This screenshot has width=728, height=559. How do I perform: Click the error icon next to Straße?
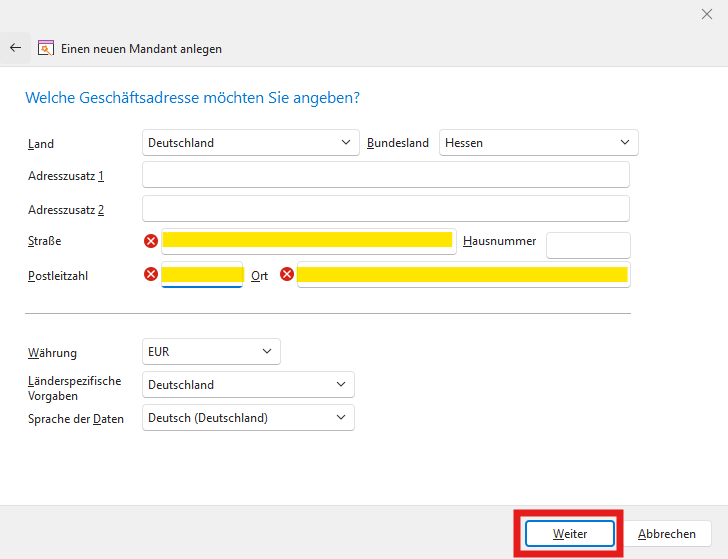click(x=151, y=241)
